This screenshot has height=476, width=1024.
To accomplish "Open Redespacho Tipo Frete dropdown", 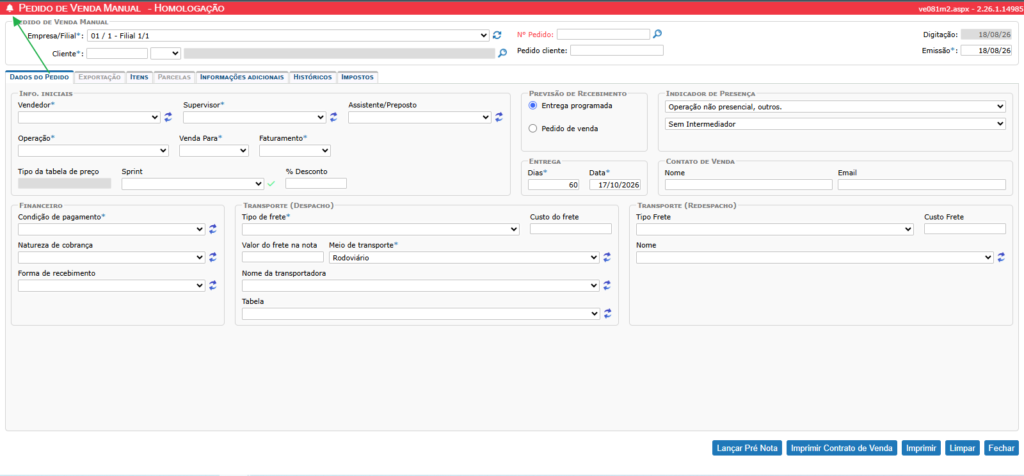I will tap(775, 229).
